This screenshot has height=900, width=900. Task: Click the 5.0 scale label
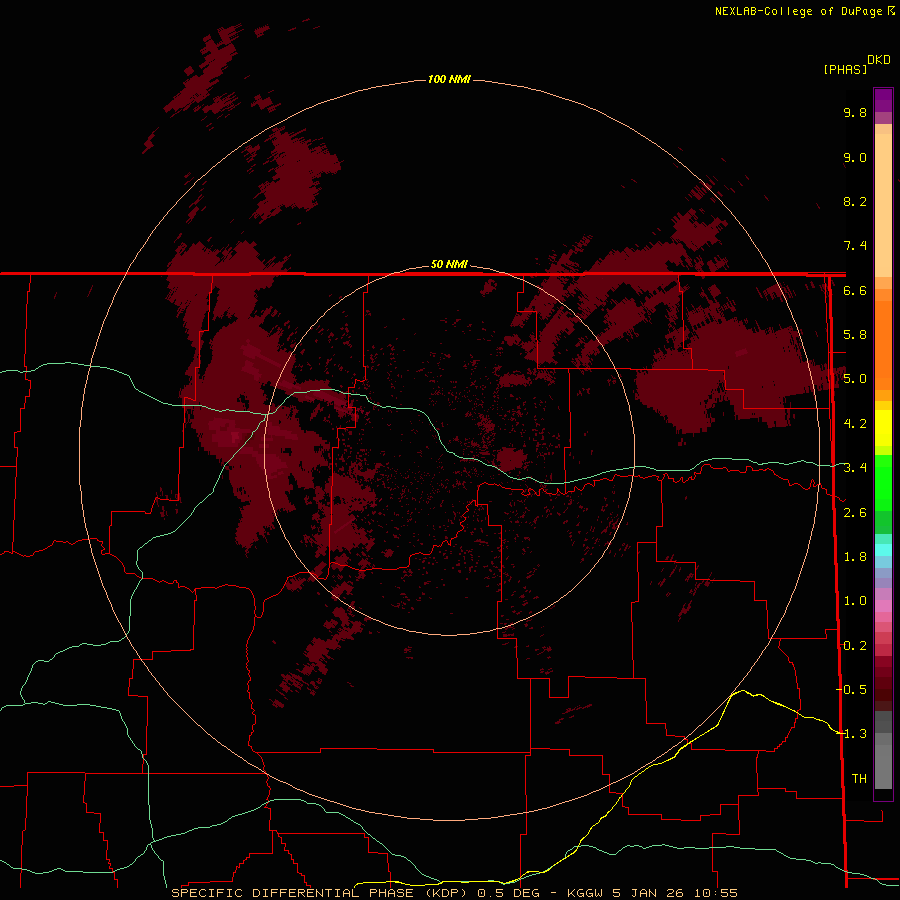[x=855, y=379]
